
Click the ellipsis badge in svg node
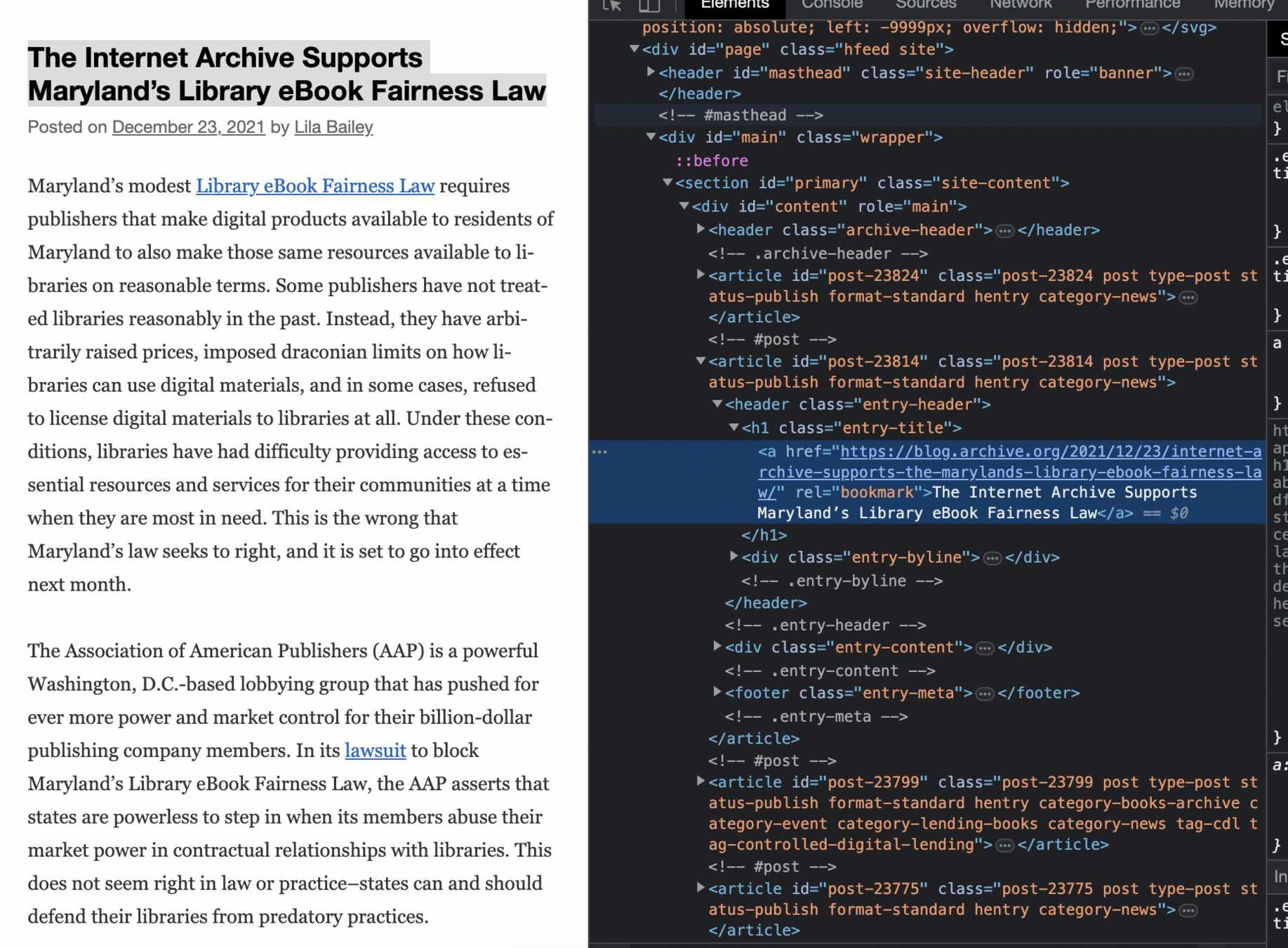(x=1149, y=28)
